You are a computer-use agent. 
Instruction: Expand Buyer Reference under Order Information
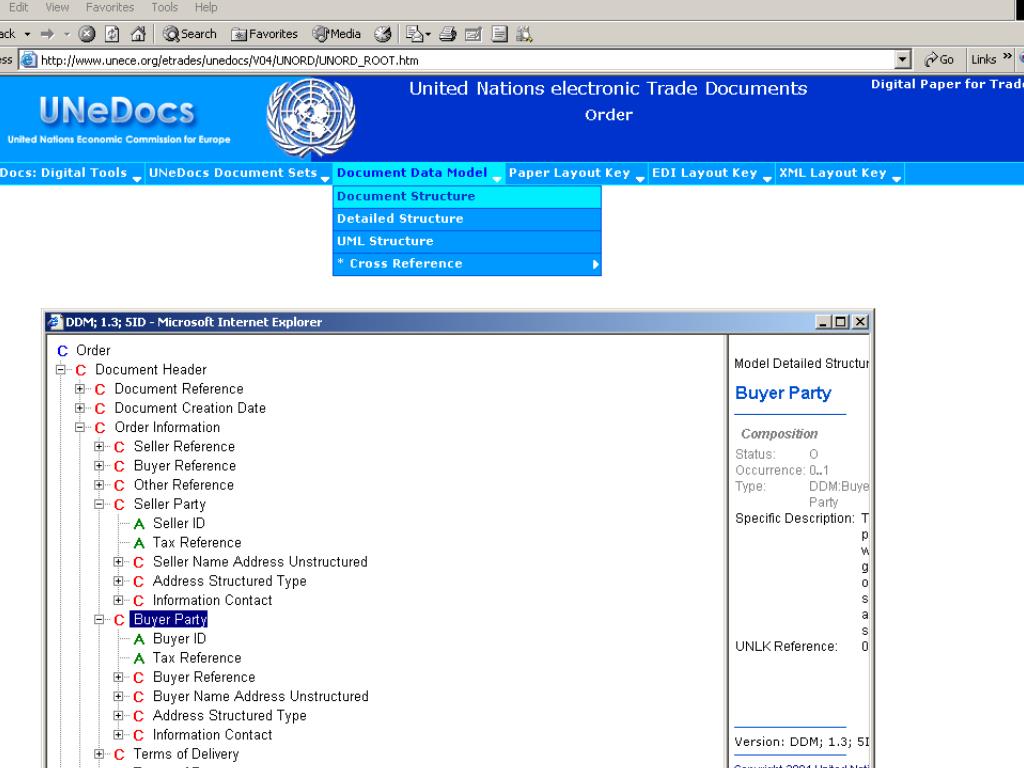point(99,466)
